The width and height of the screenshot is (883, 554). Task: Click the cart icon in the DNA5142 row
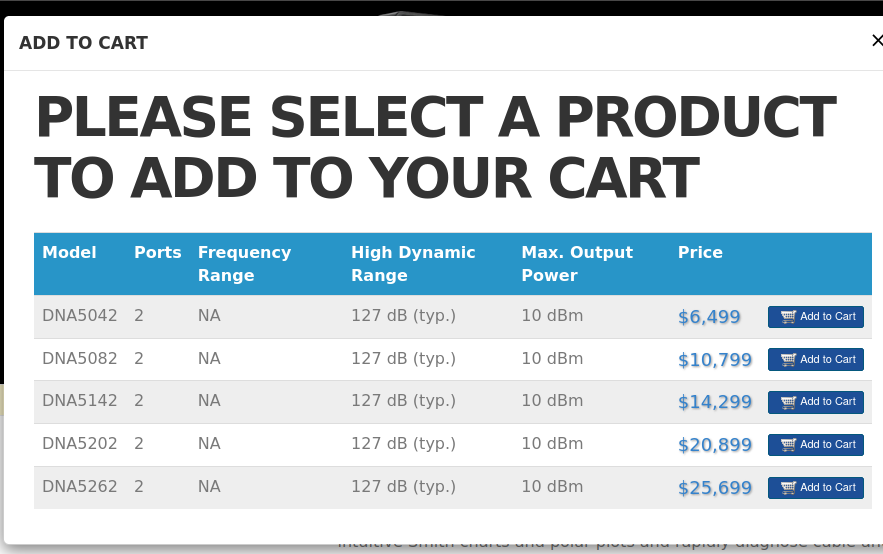788,402
